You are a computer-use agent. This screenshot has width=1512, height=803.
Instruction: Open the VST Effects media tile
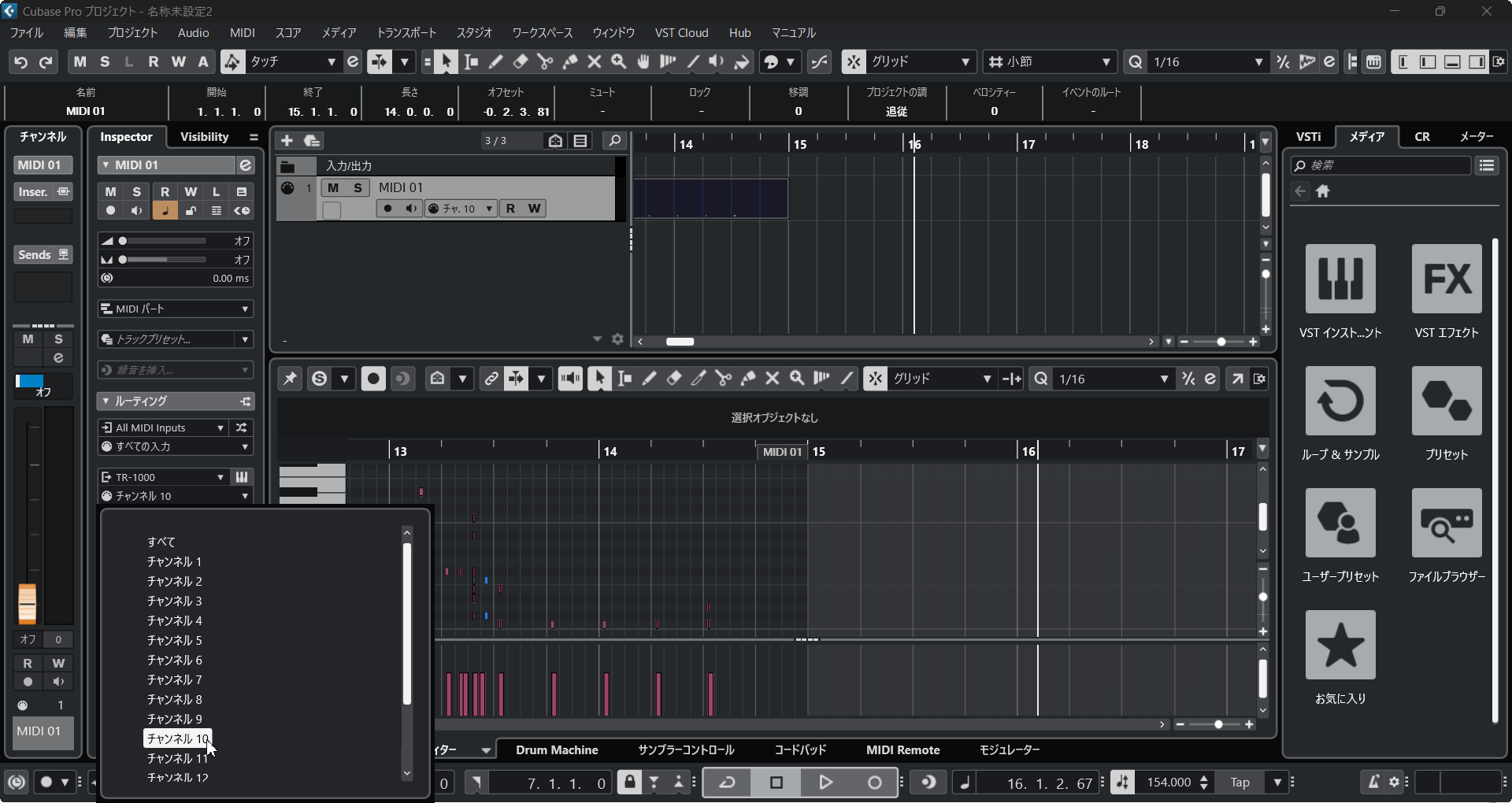[x=1446, y=279]
